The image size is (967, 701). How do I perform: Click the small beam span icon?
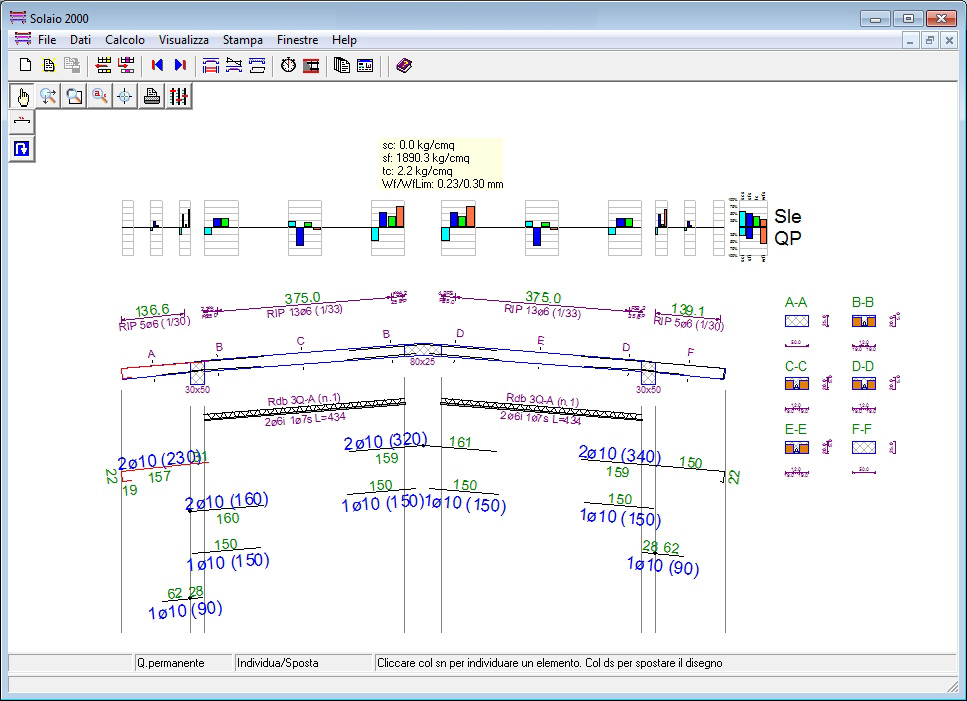point(22,121)
